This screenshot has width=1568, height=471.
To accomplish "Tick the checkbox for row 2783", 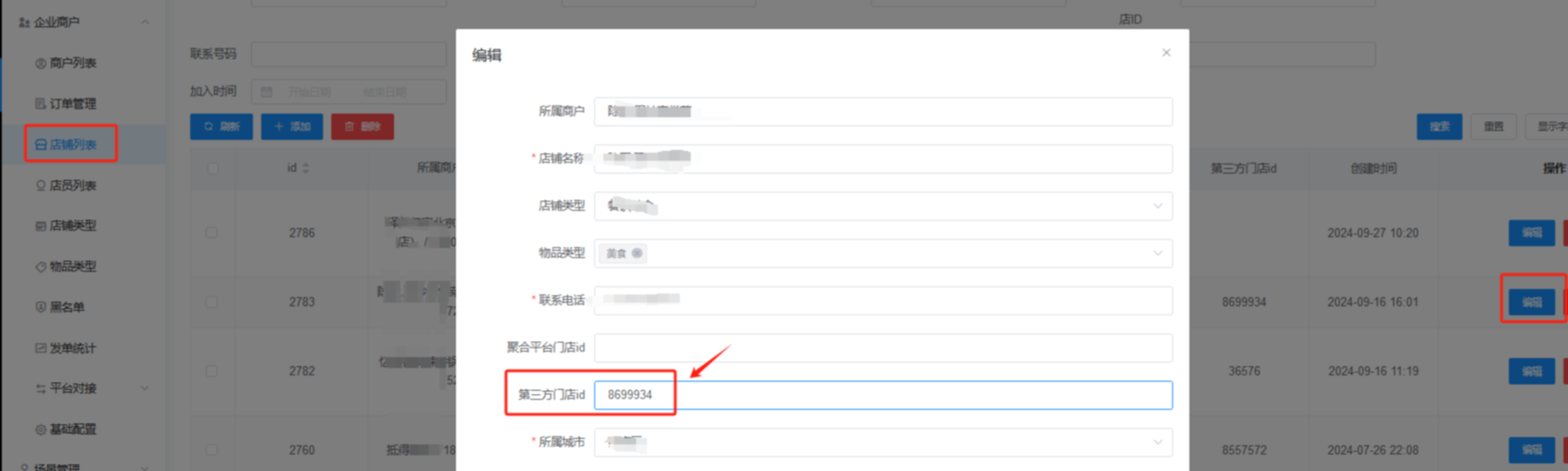I will coord(212,302).
